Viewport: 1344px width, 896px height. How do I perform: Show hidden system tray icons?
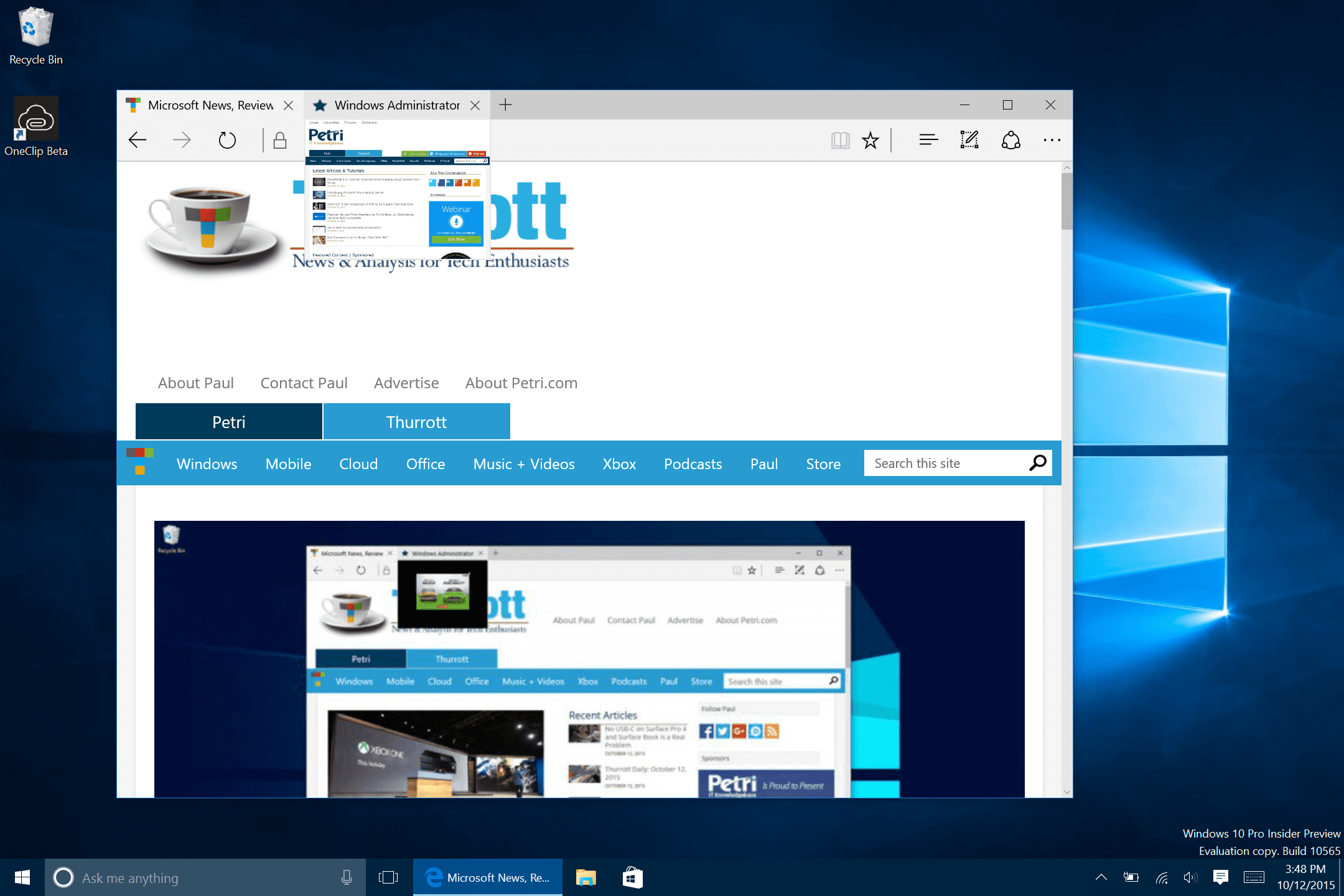pos(1101,877)
